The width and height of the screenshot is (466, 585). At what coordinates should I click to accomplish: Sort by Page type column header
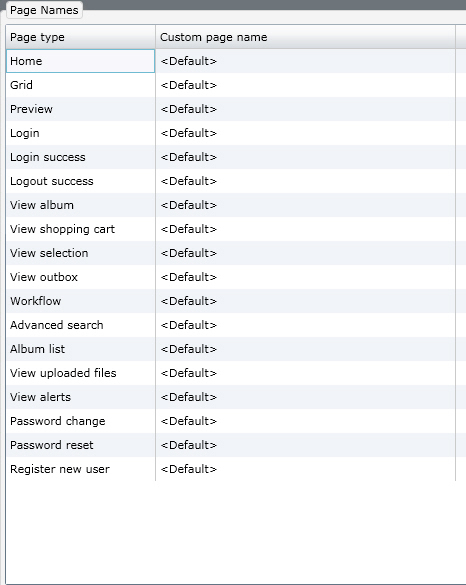tap(81, 37)
